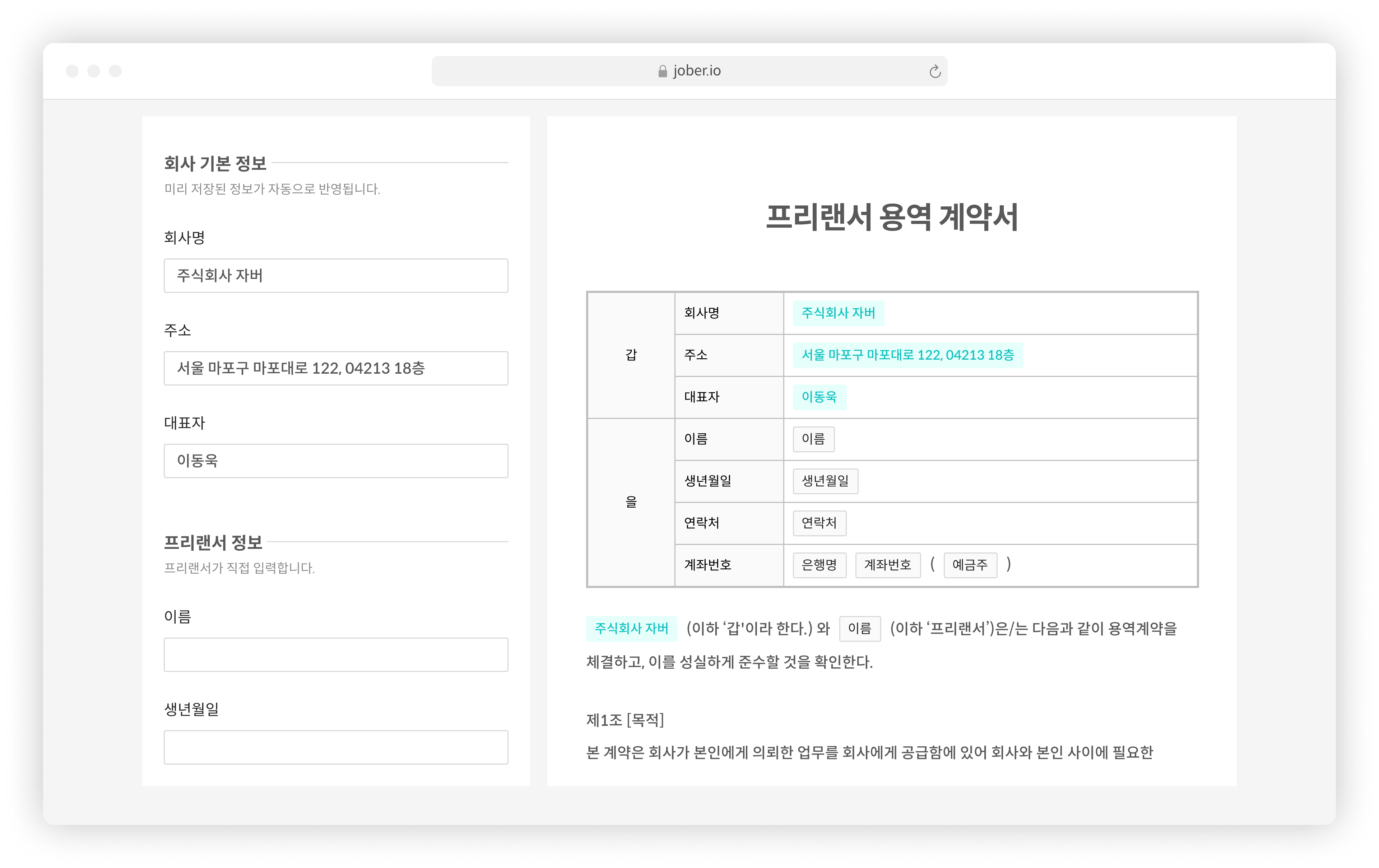This screenshot has width=1379, height=868.
Task: Click the 주소 label above the address field
Action: coord(177,330)
